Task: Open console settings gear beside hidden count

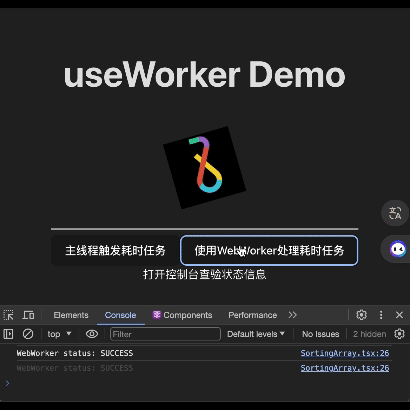Action: pos(399,334)
